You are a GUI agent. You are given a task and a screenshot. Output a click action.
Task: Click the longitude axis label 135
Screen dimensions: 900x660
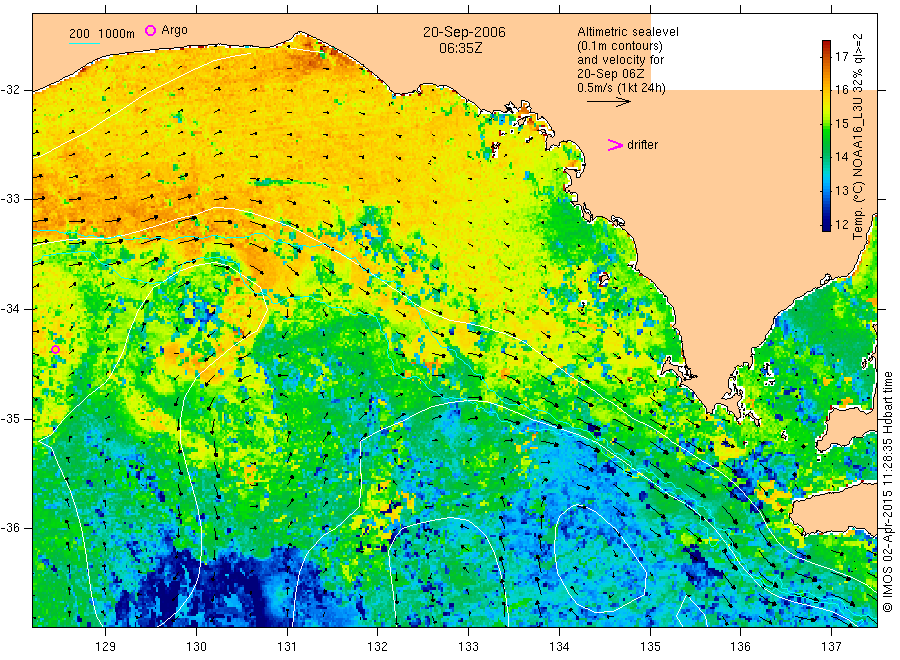tap(650, 646)
